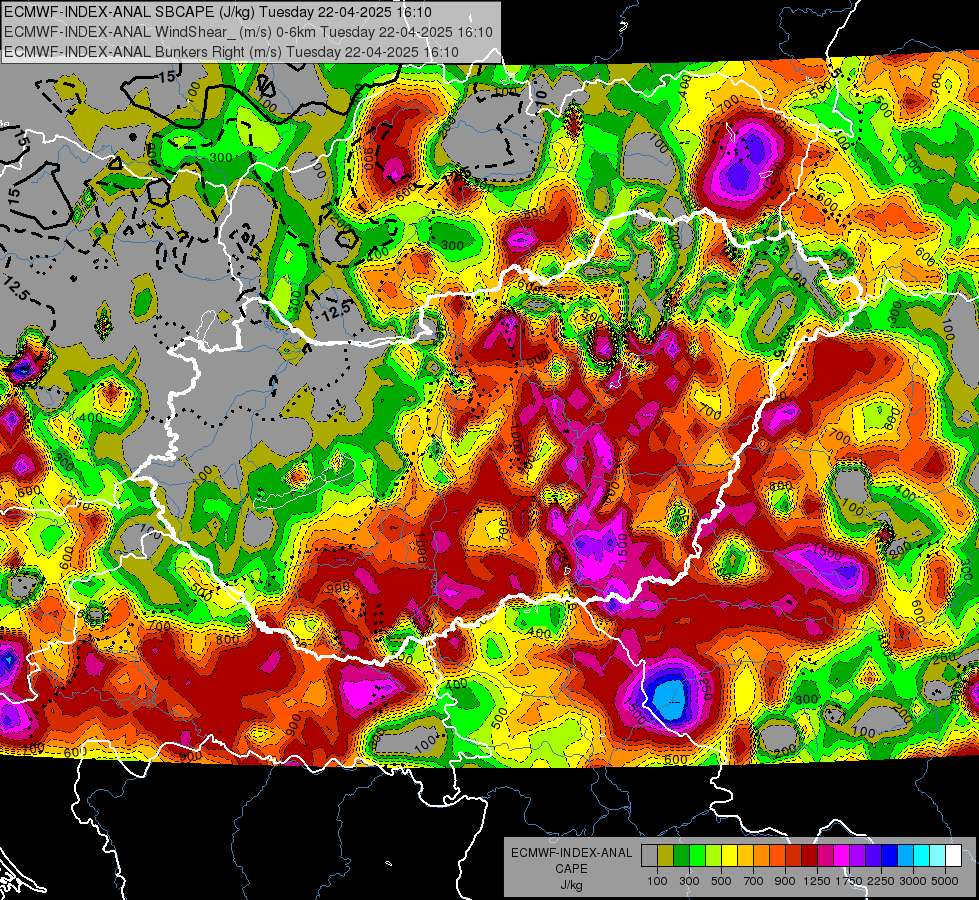Click the CAPE label in the legend
979x900 pixels.
click(571, 869)
